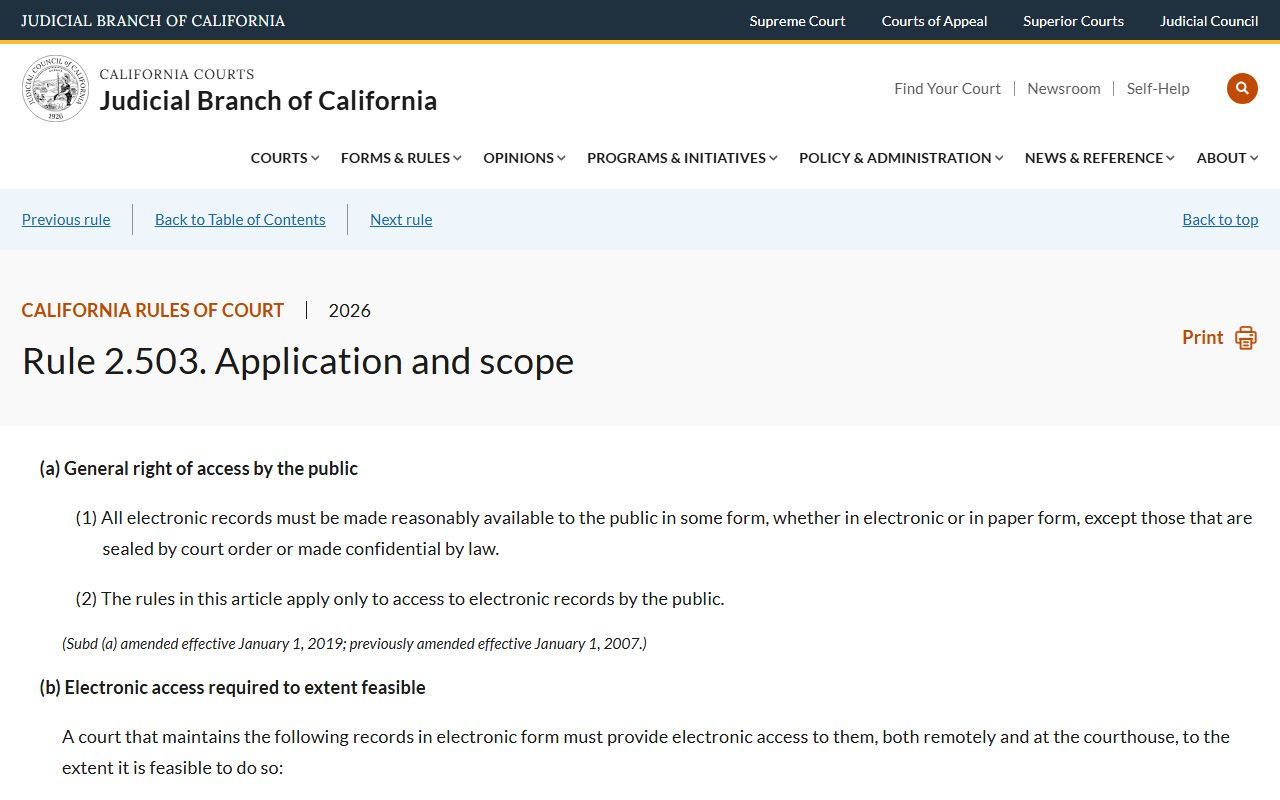
Task: Click the 2026 year label
Action: [x=349, y=311]
